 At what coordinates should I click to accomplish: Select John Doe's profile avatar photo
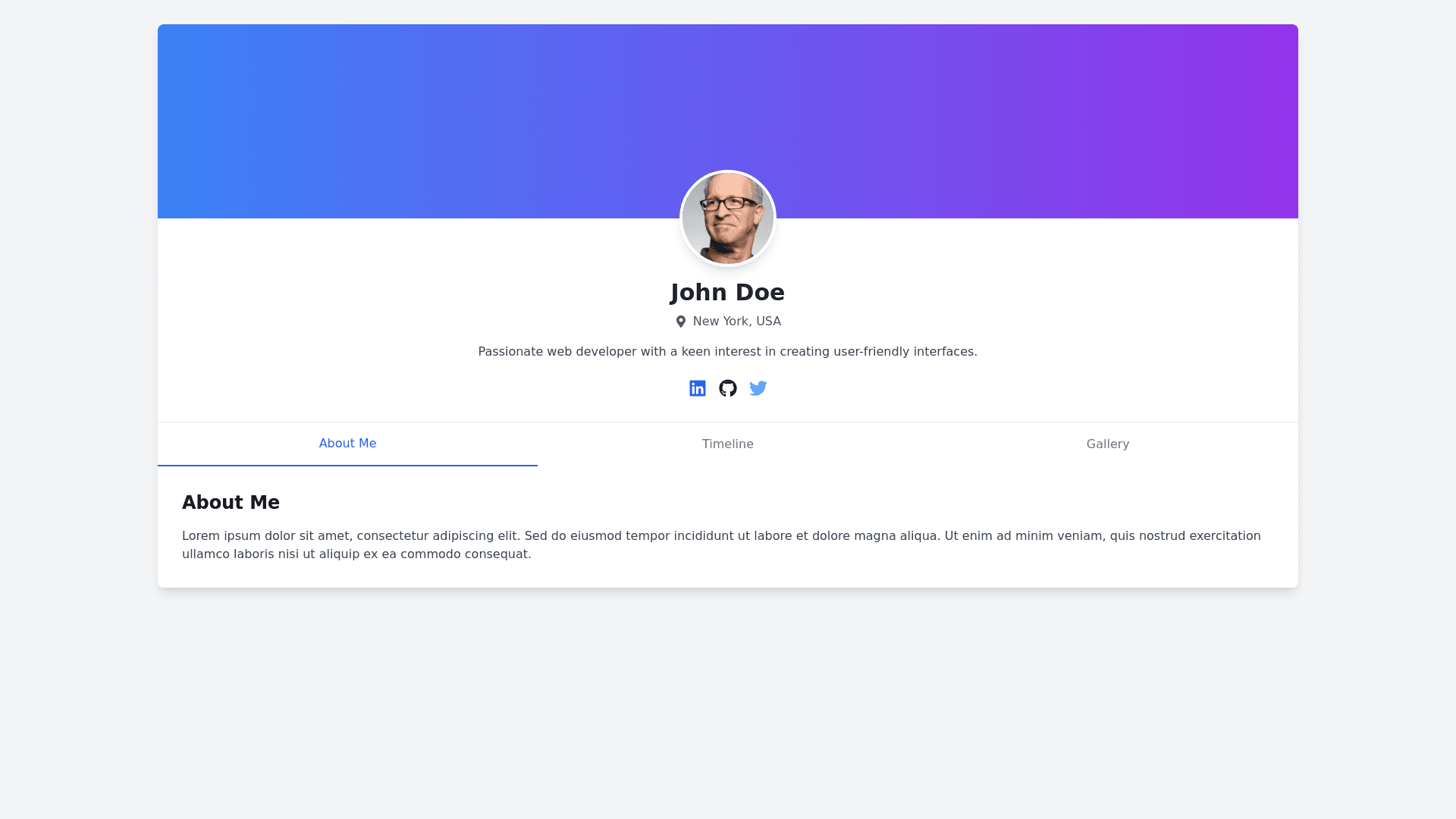tap(727, 218)
